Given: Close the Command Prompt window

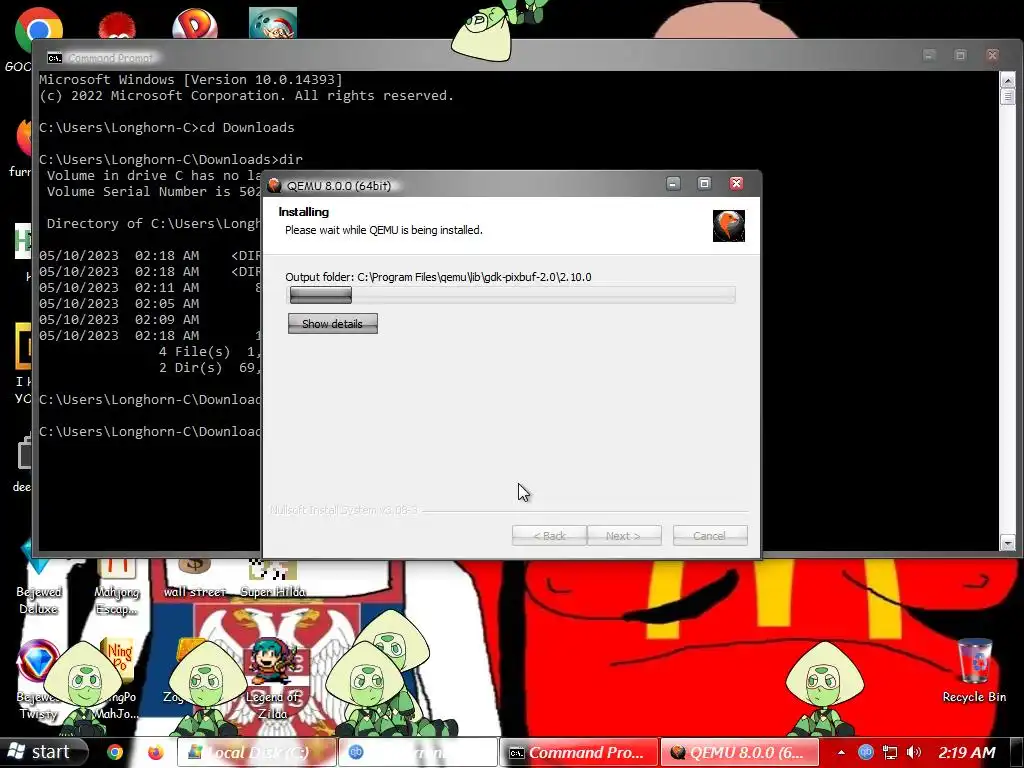Looking at the screenshot, I should pyautogui.click(x=992, y=56).
